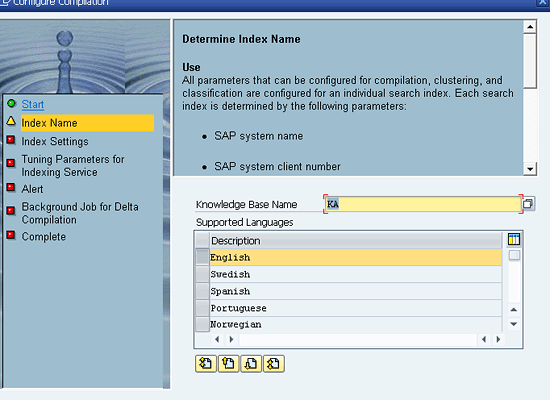Click the previous page up-arrow icon button
Image resolution: width=550 pixels, height=400 pixels.
pyautogui.click(x=228, y=364)
